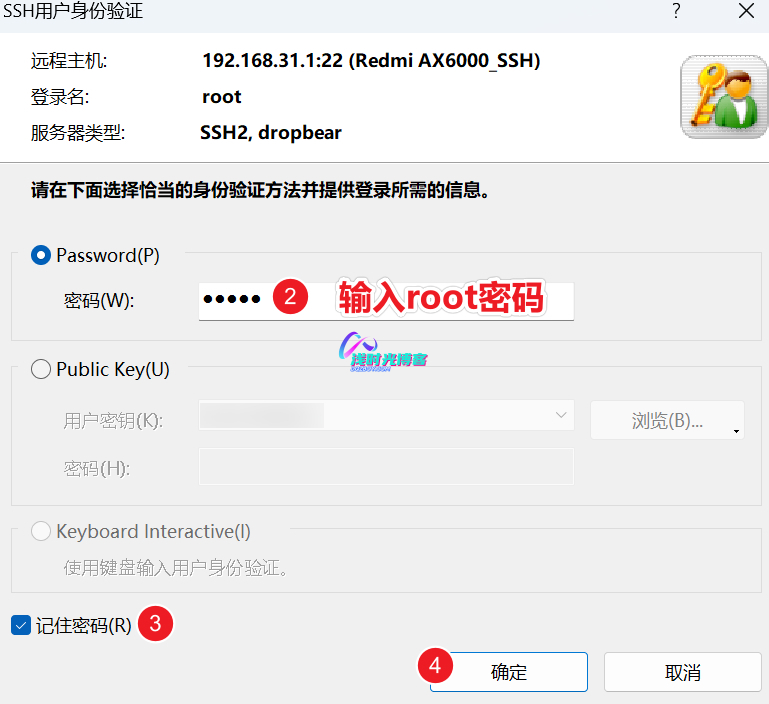The image size is (769, 704).
Task: Click the red step 3 badge
Action: click(x=155, y=625)
